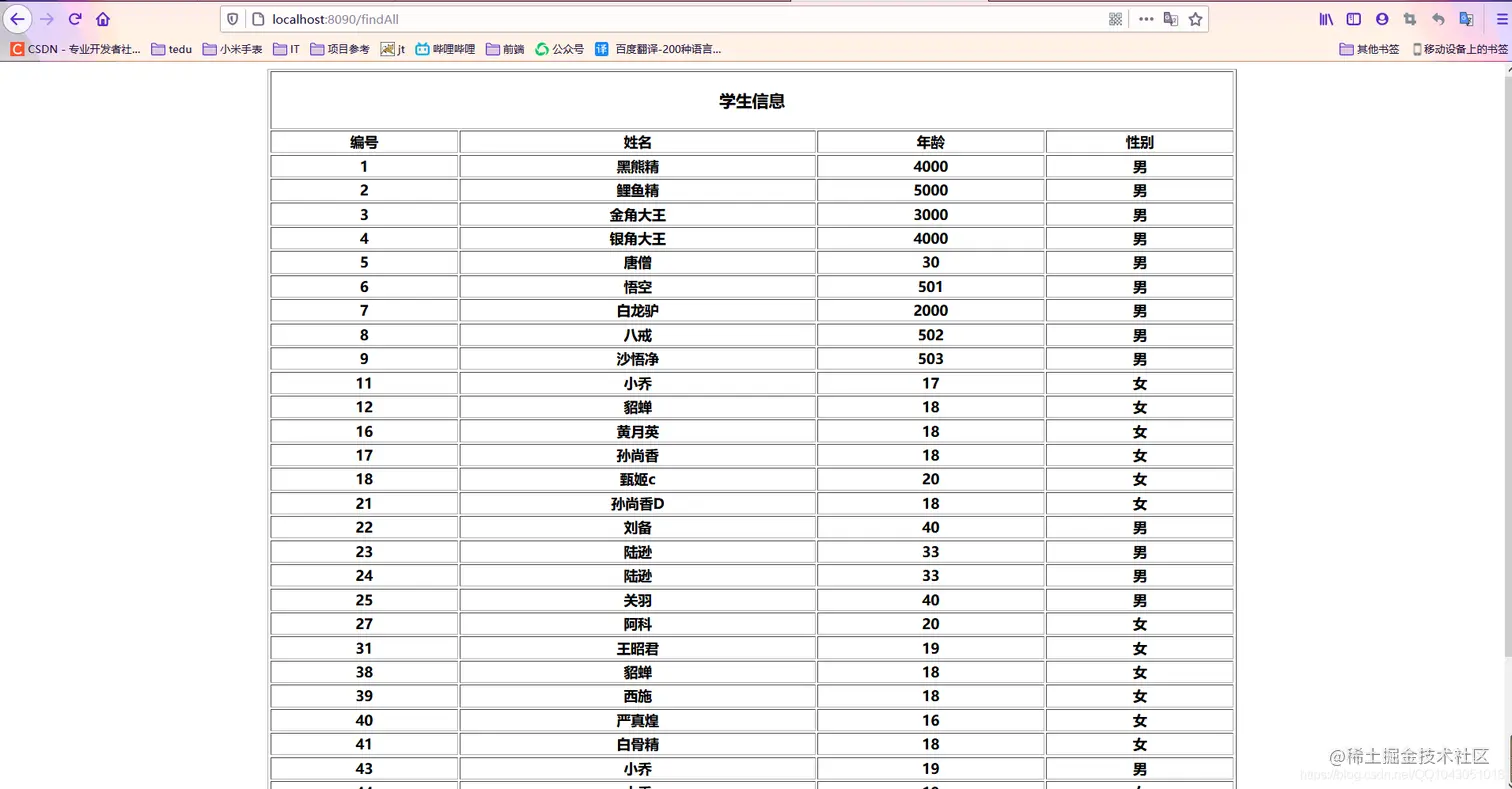Select the name cell 银角大王
The height and width of the screenshot is (789, 1512).
(x=638, y=238)
